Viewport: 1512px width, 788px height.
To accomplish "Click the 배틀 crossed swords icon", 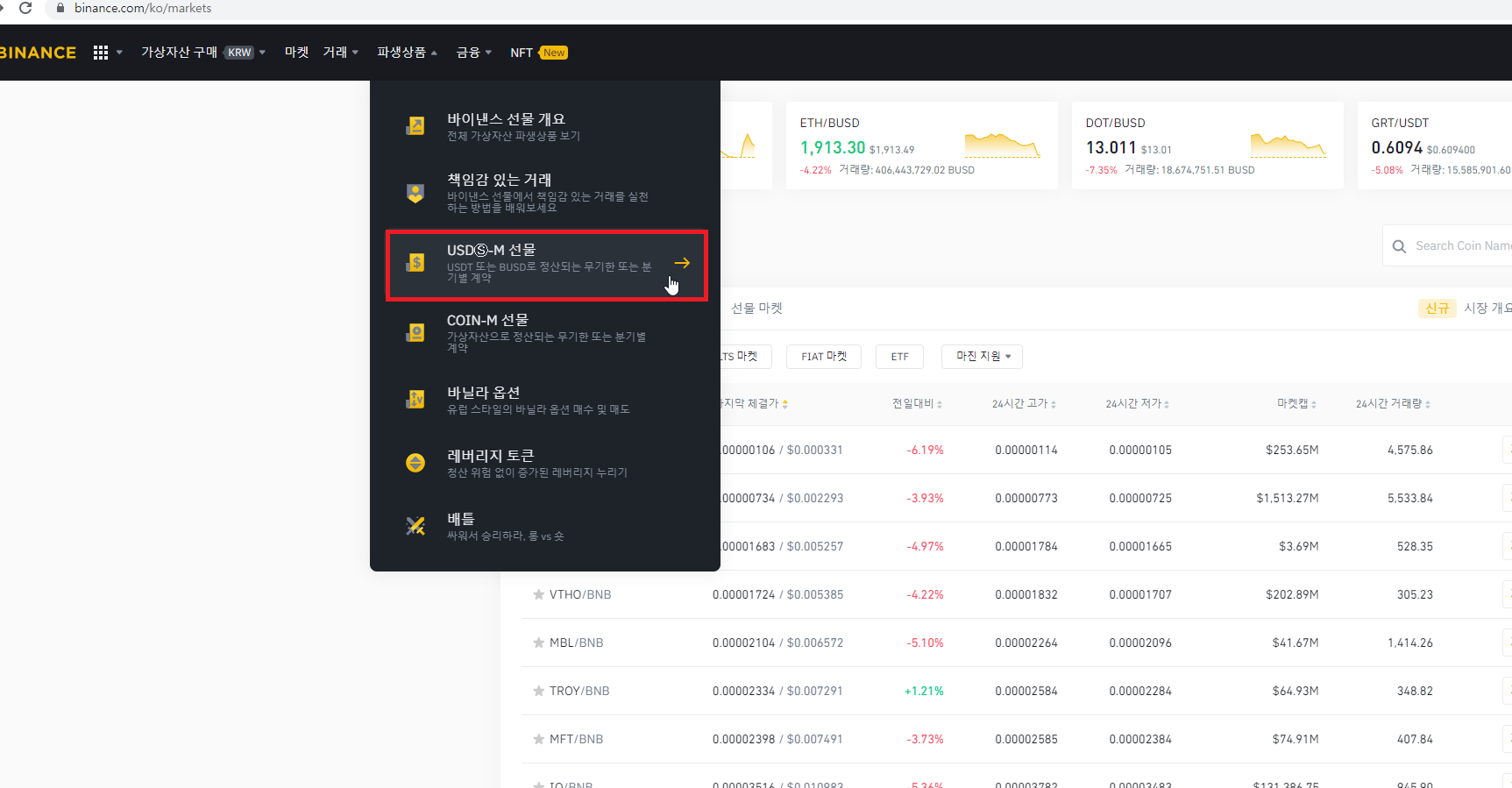I will click(x=415, y=526).
